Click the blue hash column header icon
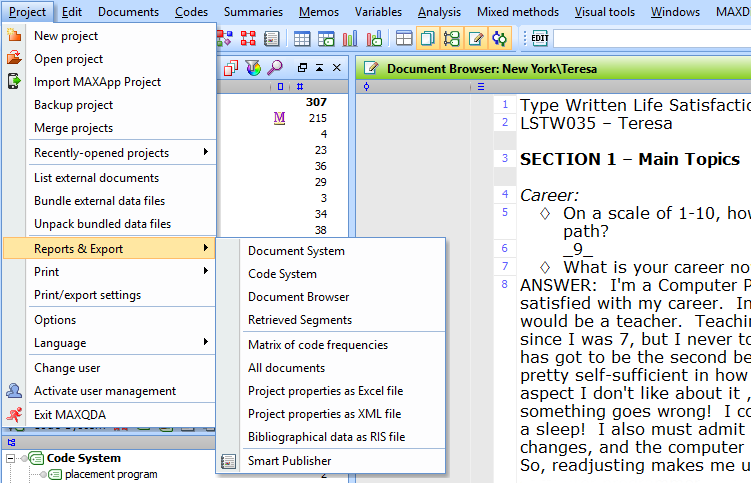This screenshot has width=751, height=483. click(x=300, y=87)
